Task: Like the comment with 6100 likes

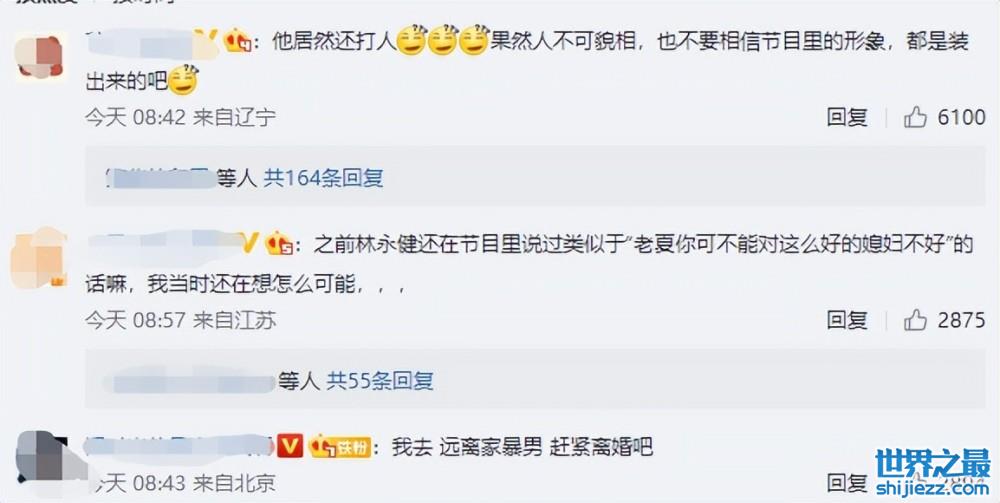Action: click(915, 117)
